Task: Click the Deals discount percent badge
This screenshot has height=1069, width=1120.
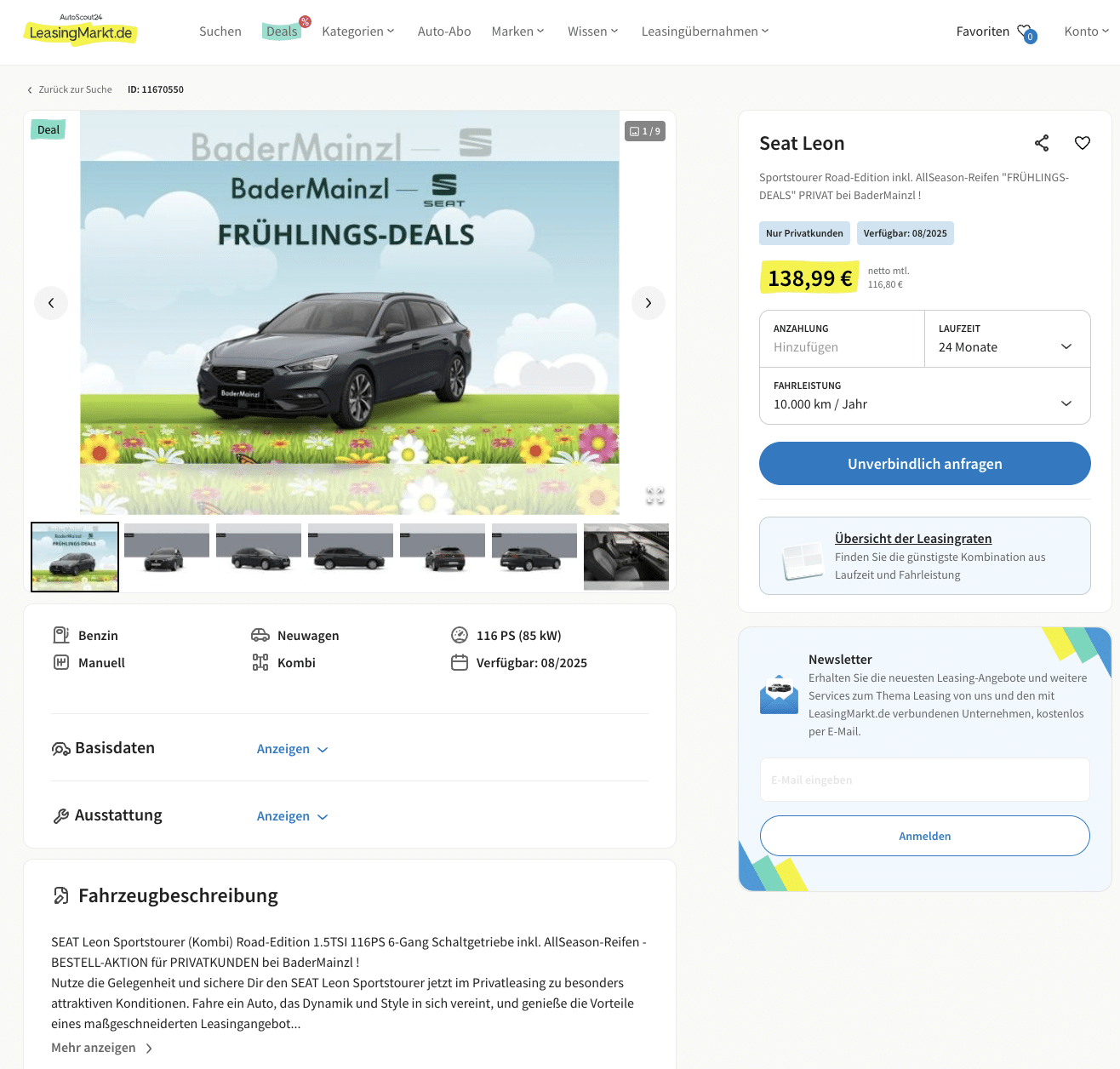Action: point(305,21)
